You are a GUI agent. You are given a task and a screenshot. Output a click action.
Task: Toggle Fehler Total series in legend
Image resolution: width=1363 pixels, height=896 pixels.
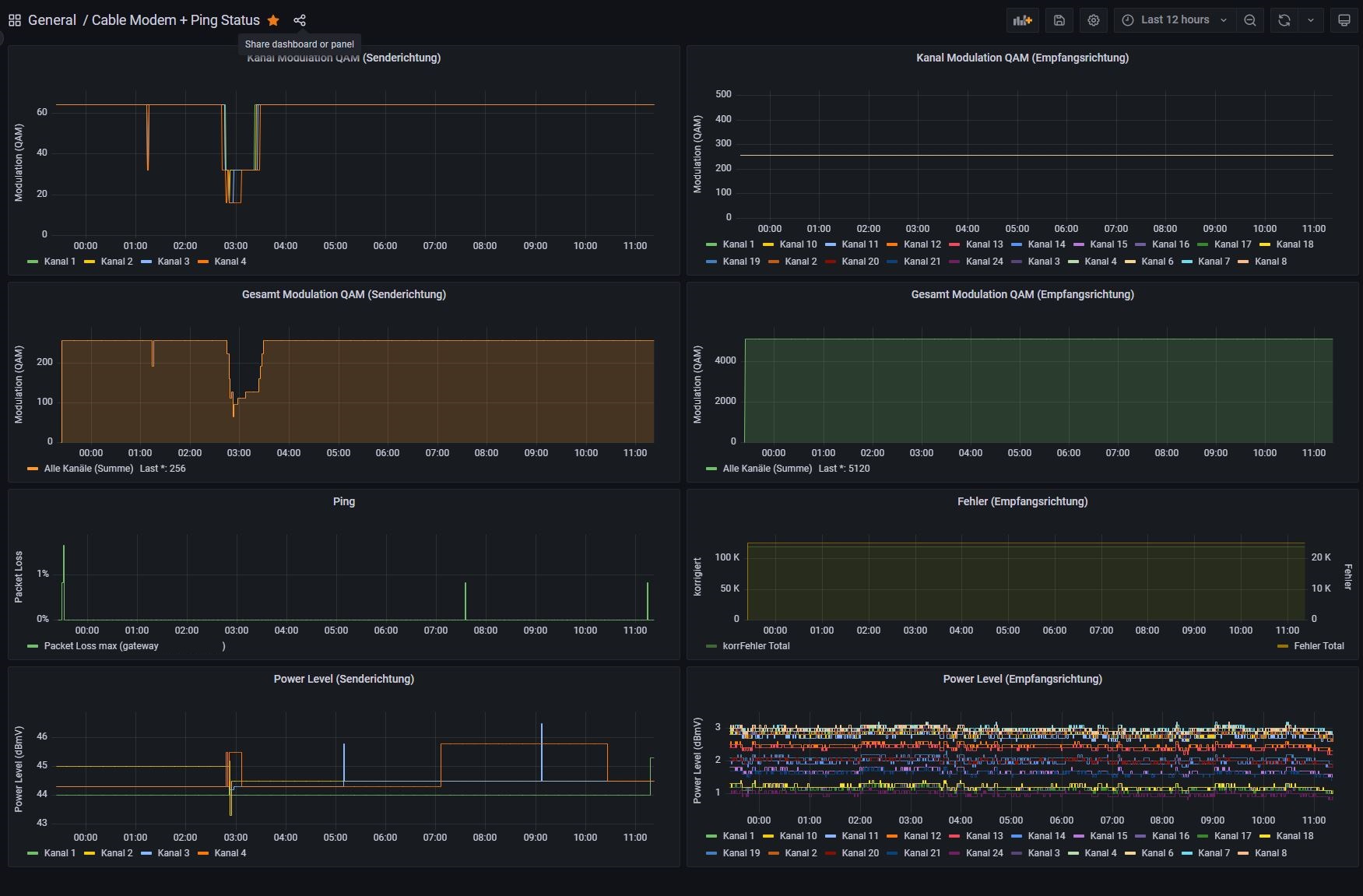tap(1318, 646)
